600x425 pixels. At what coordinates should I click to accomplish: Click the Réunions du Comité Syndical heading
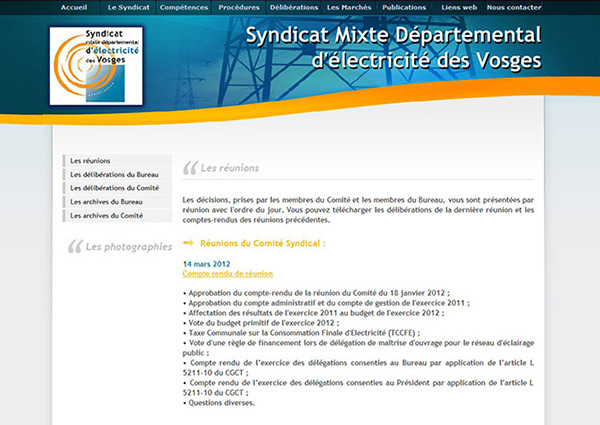262,243
